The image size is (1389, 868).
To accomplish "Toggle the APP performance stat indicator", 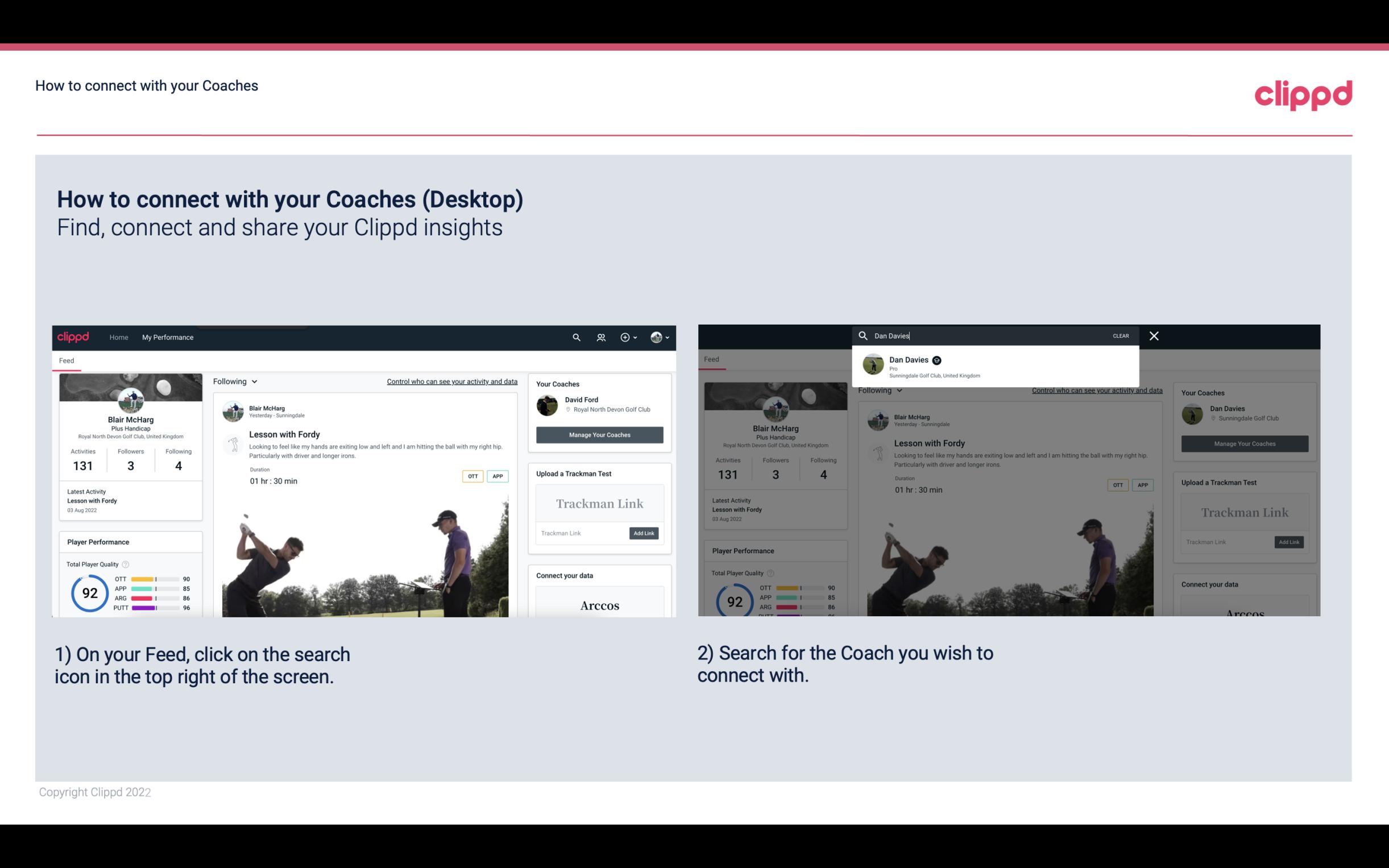I will pyautogui.click(x=154, y=590).
